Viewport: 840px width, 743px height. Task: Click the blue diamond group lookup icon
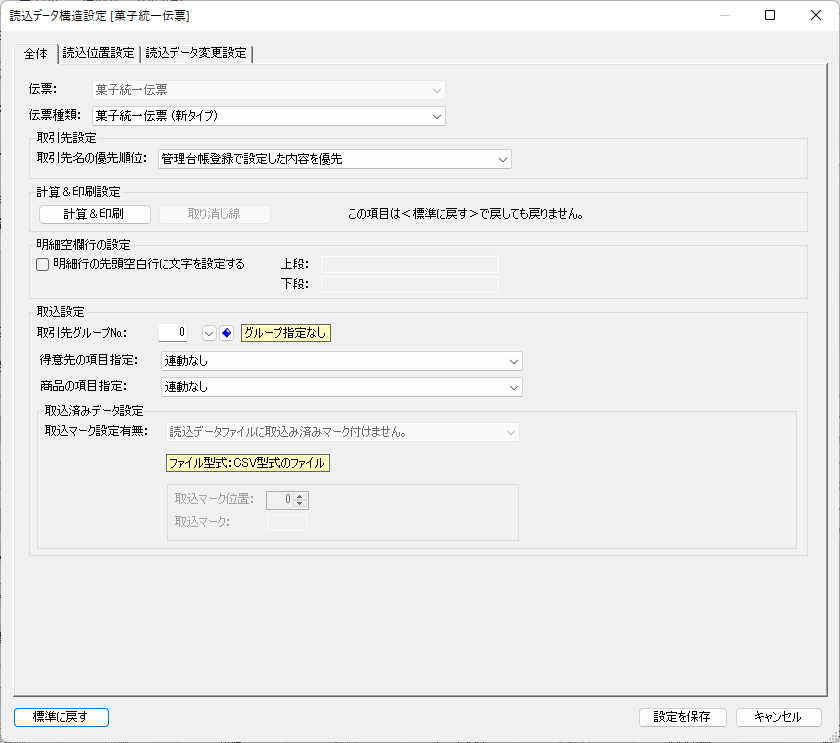[227, 333]
